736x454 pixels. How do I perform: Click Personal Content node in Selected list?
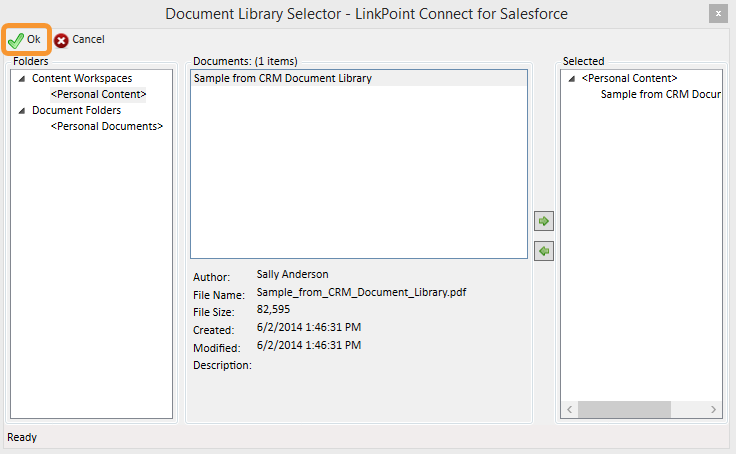(629, 78)
